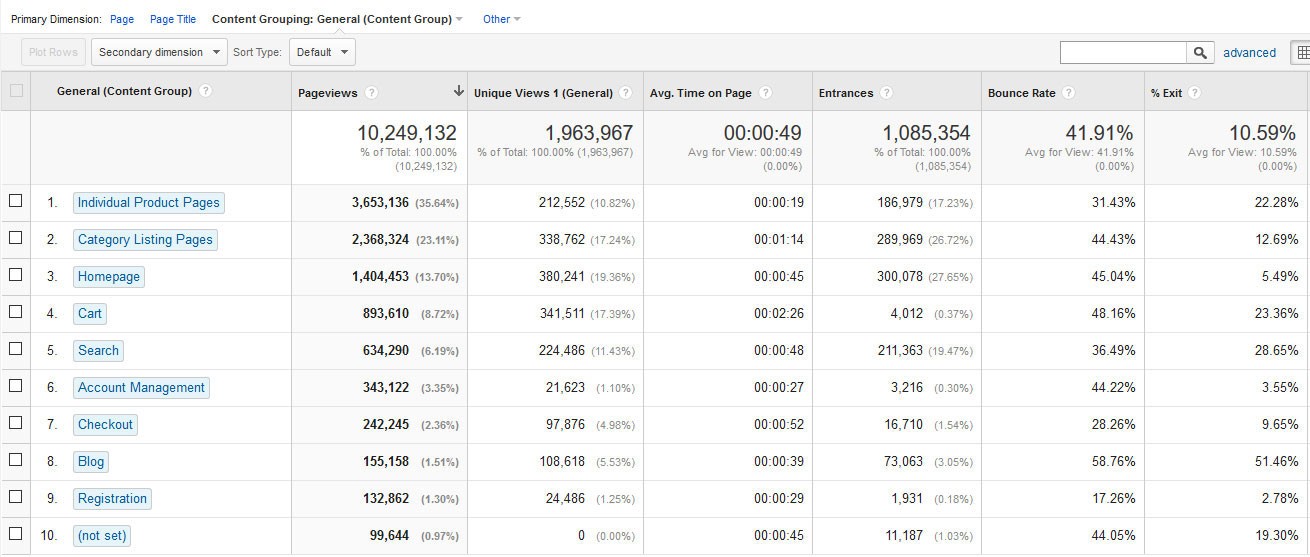
Task: Focus the table search input field
Action: pos(1123,52)
